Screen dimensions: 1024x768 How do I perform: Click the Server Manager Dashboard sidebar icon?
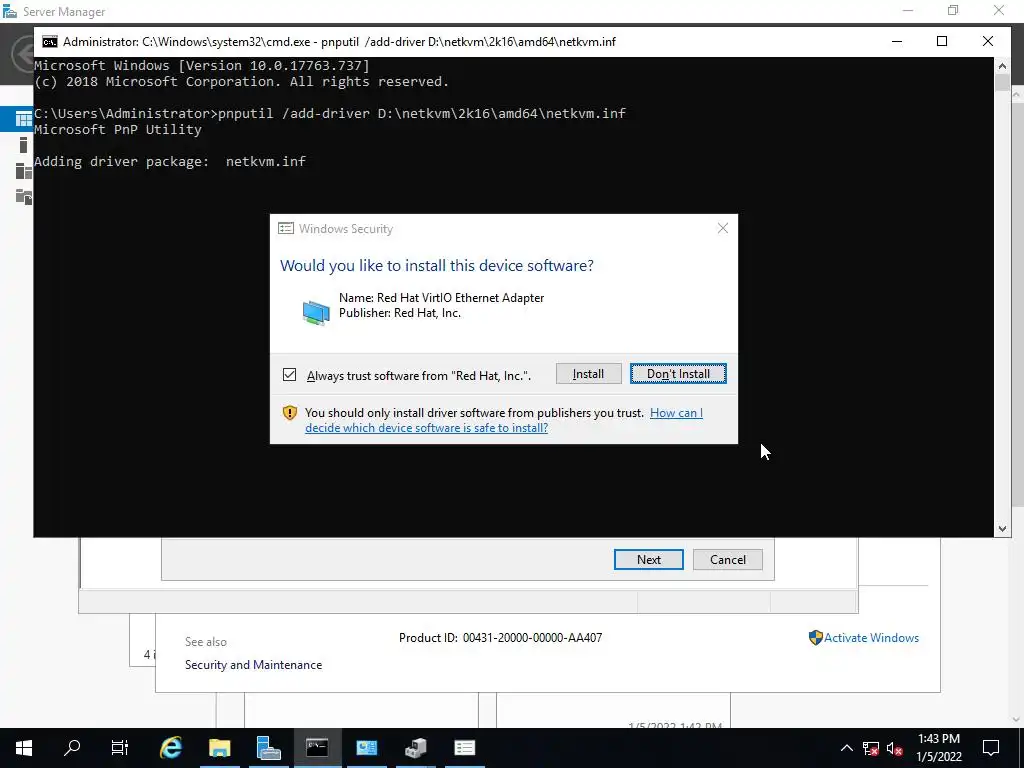click(x=24, y=119)
